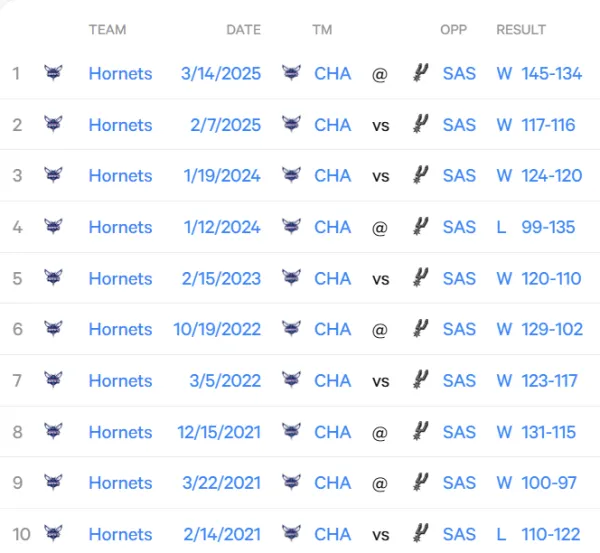
Task: Open the L 99-135 result
Action: 536,227
